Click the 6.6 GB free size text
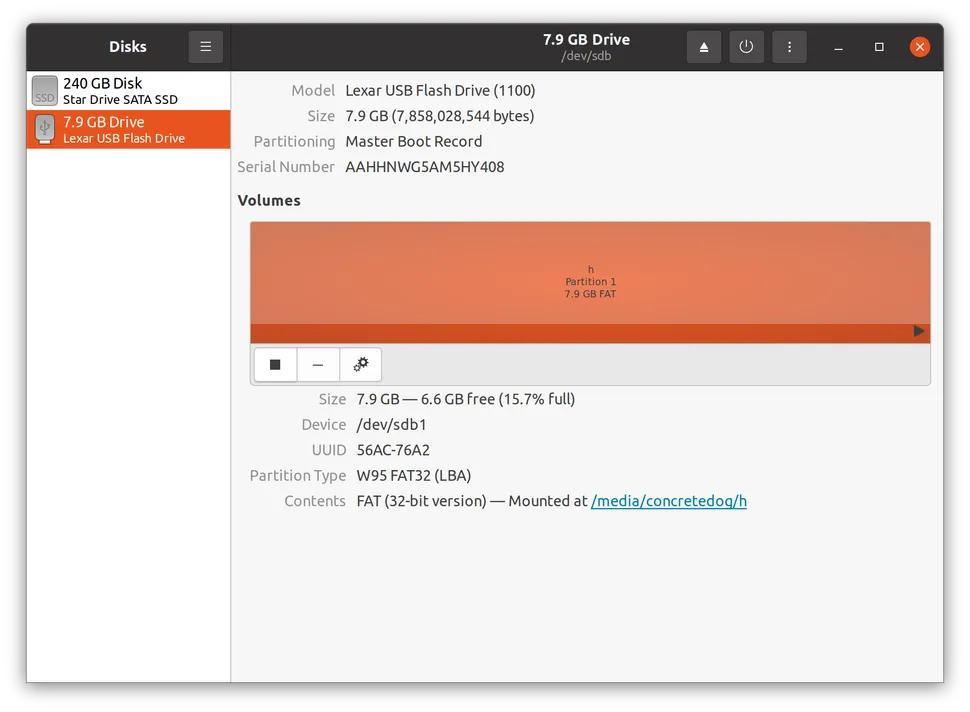 click(x=458, y=400)
